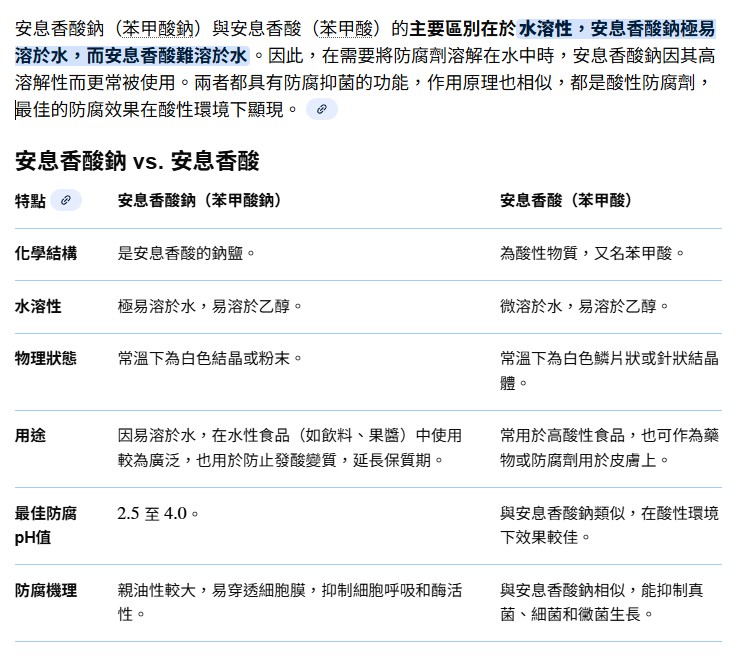
Task: Click the 用途 row label
Action: coord(30,435)
